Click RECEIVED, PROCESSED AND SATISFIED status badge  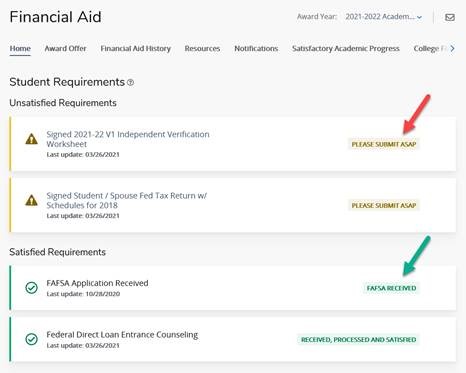[x=358, y=340]
